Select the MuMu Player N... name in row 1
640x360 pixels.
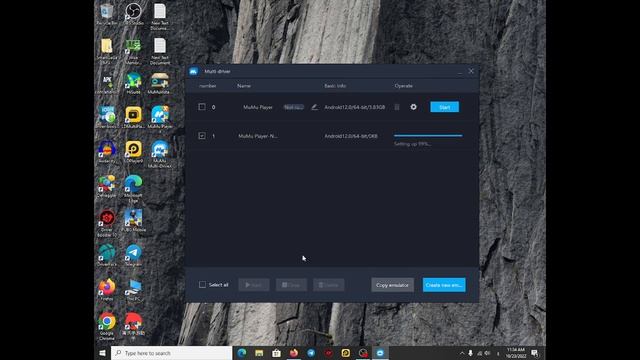pos(258,136)
